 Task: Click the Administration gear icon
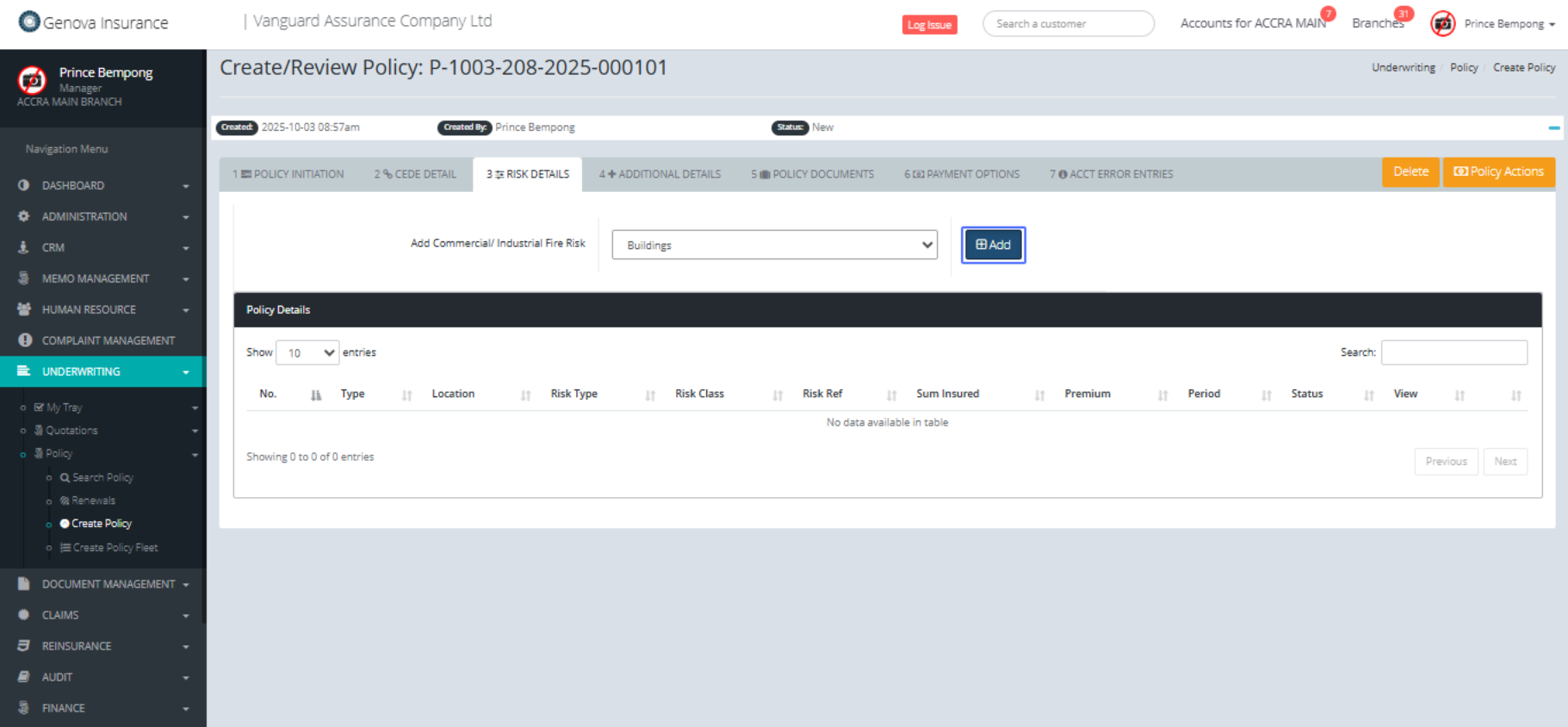coord(23,216)
